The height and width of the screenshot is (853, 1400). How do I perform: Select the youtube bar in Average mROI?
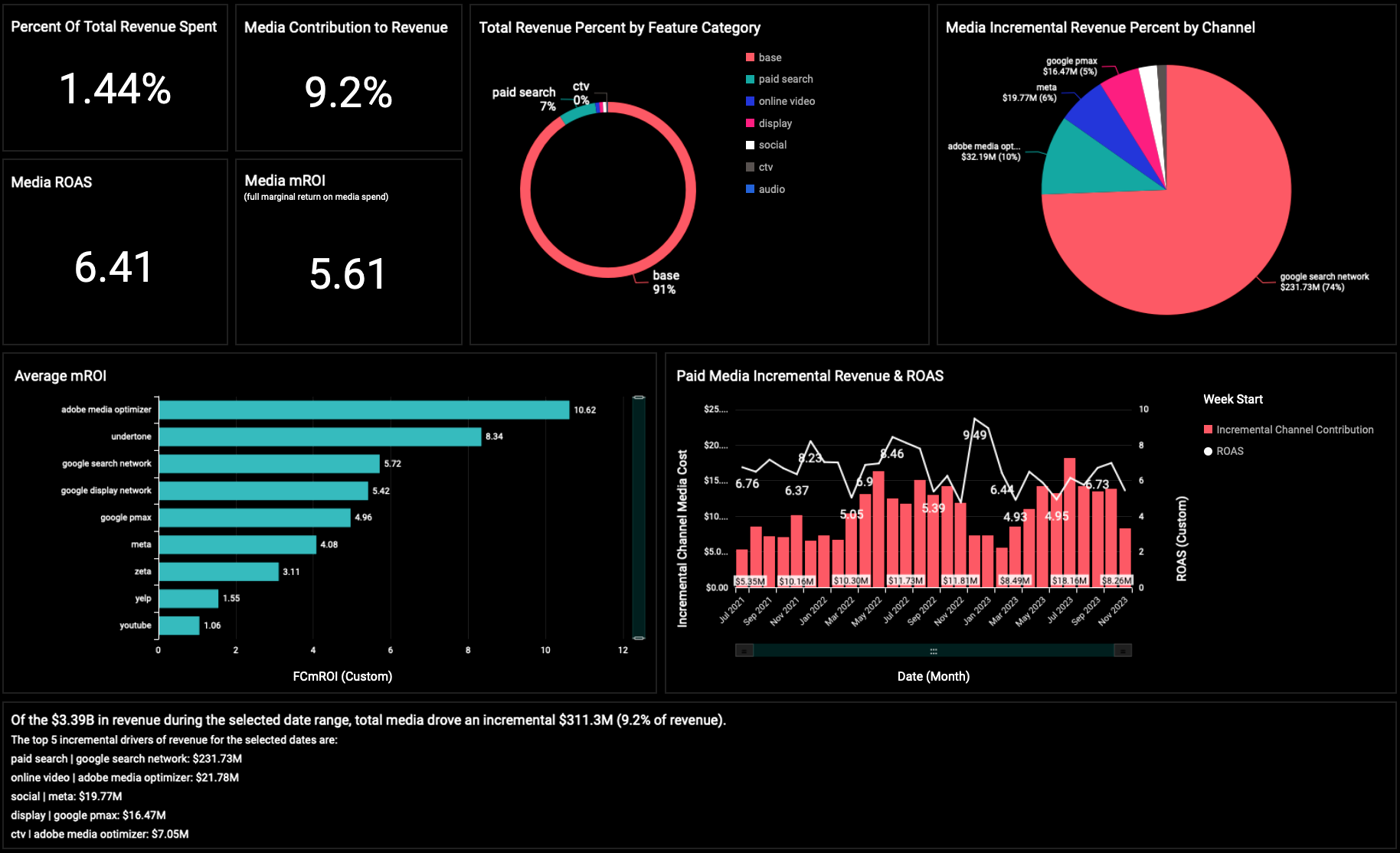[179, 626]
